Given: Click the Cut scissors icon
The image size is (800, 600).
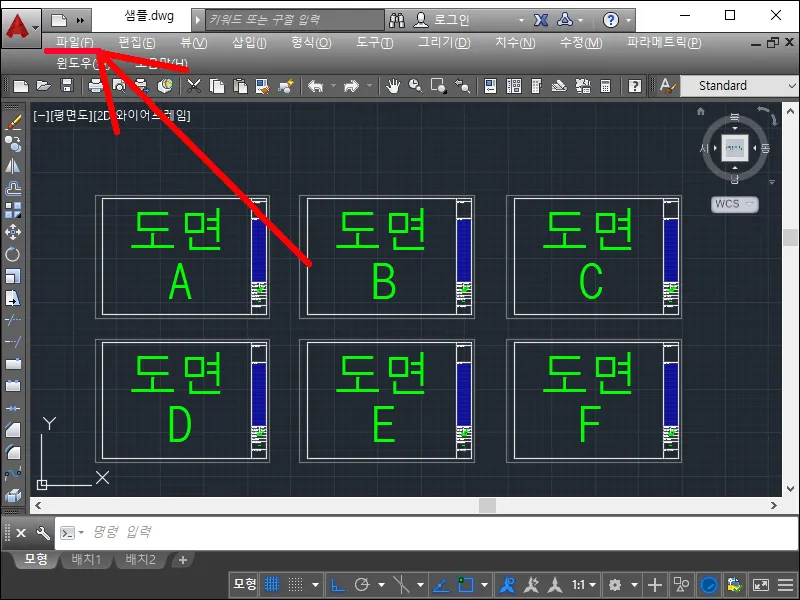Looking at the screenshot, I should [x=194, y=86].
